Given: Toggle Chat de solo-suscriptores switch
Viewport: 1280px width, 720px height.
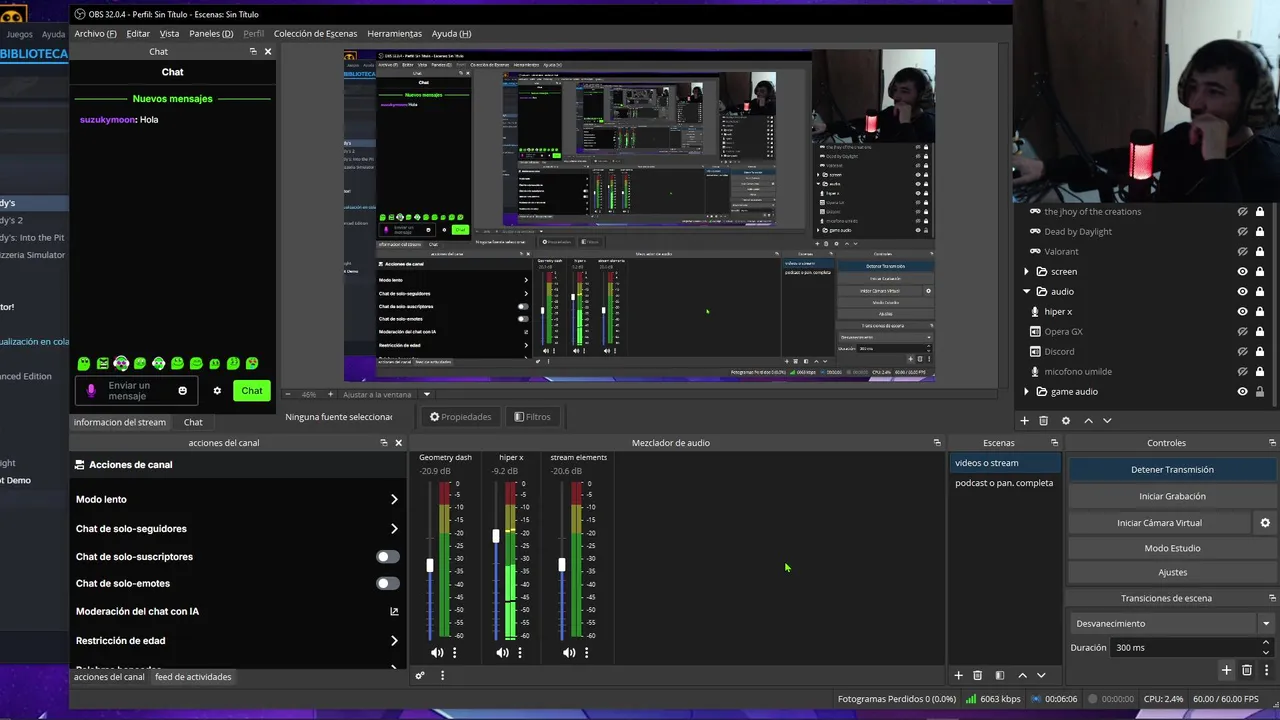Looking at the screenshot, I should (387, 557).
